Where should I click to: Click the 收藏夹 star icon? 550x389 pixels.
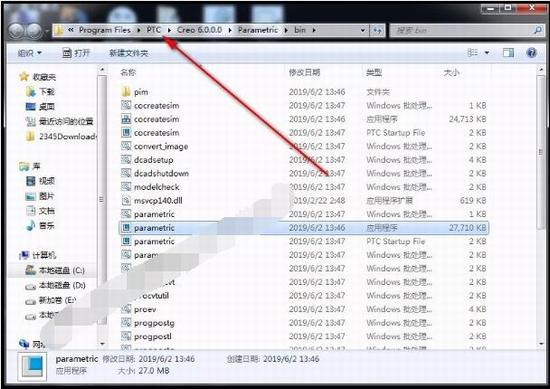pos(24,76)
